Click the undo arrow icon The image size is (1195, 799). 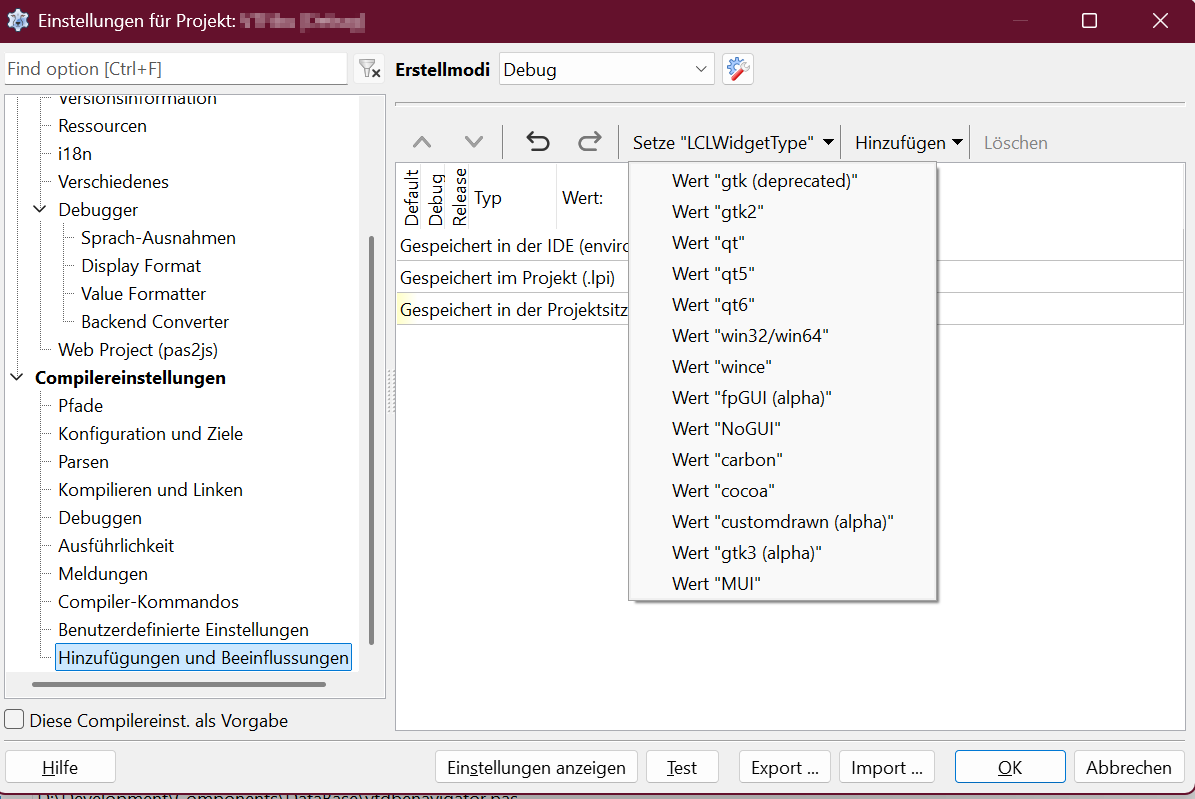point(537,143)
